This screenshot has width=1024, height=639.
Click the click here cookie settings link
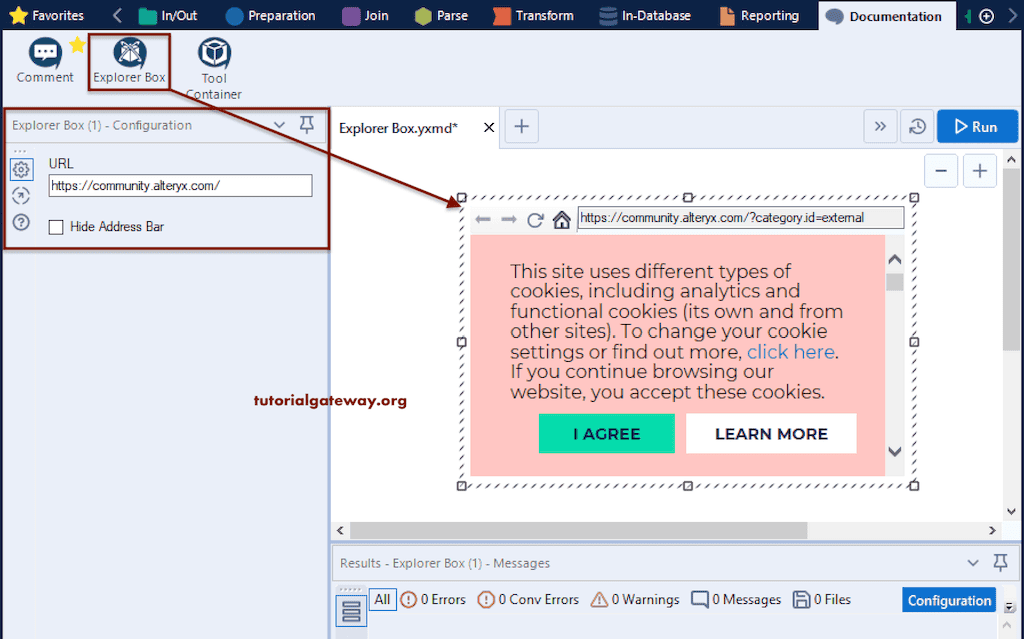pos(791,351)
